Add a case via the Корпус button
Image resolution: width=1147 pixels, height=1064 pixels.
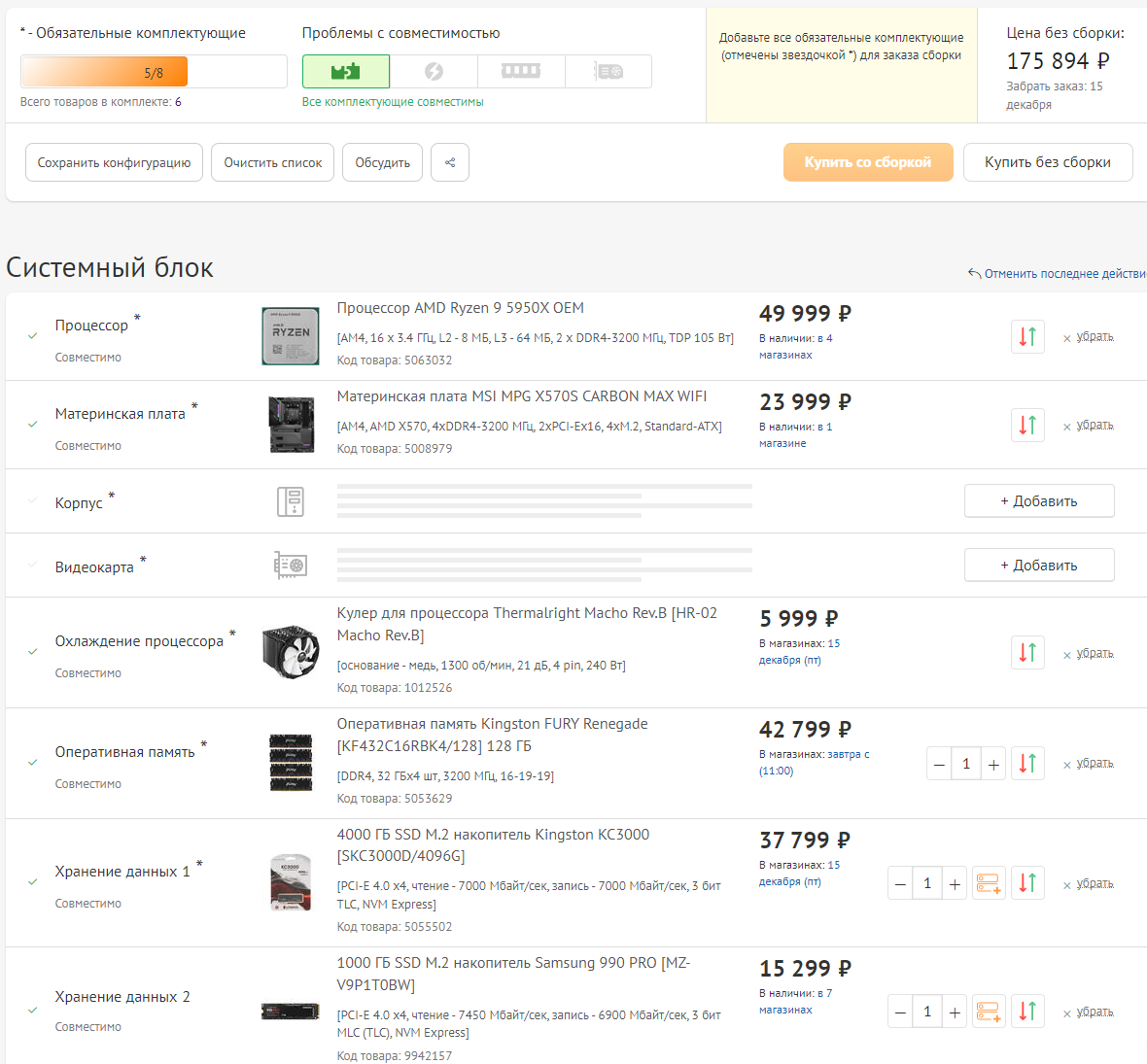1038,501
